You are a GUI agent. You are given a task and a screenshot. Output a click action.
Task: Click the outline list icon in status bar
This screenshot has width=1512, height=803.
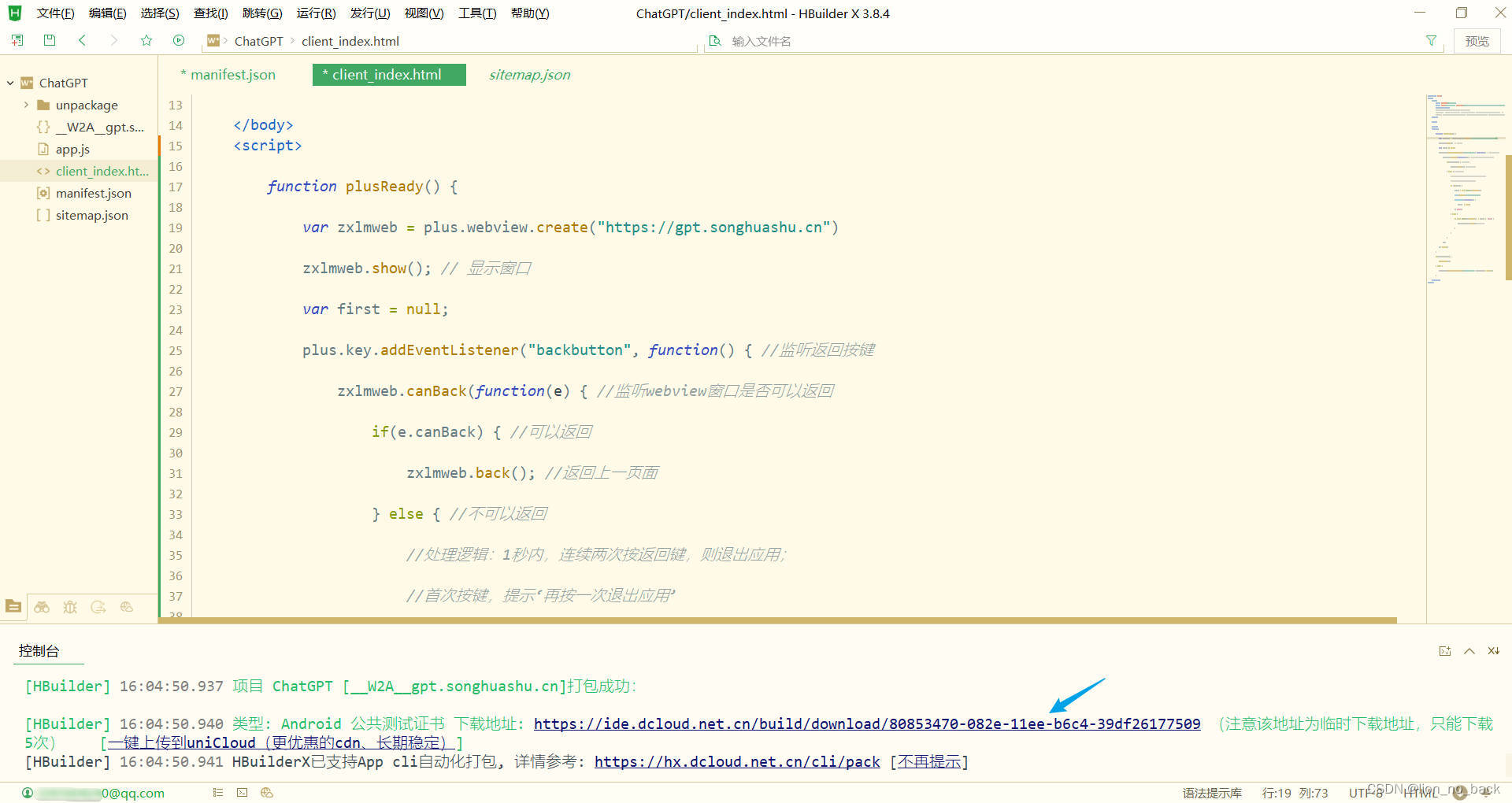(218, 793)
